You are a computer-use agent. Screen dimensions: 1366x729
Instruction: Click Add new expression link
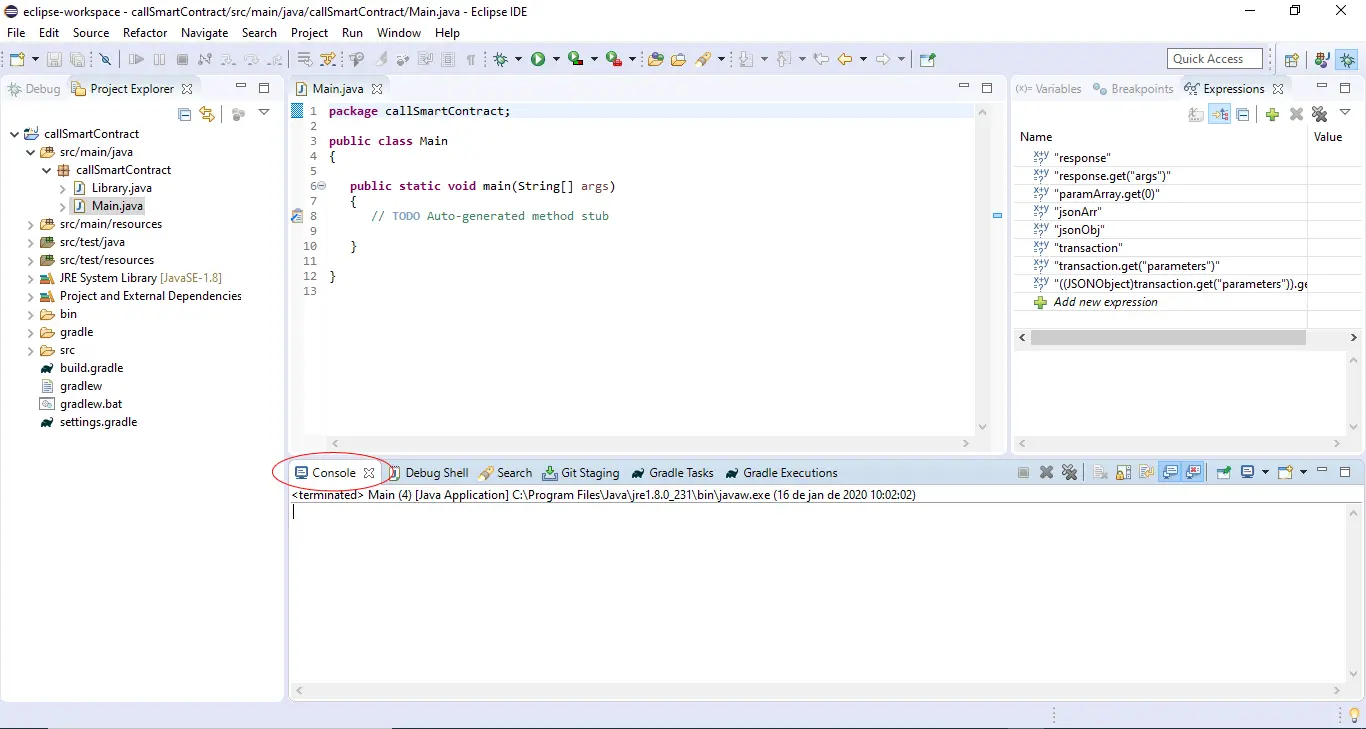[x=1105, y=302]
